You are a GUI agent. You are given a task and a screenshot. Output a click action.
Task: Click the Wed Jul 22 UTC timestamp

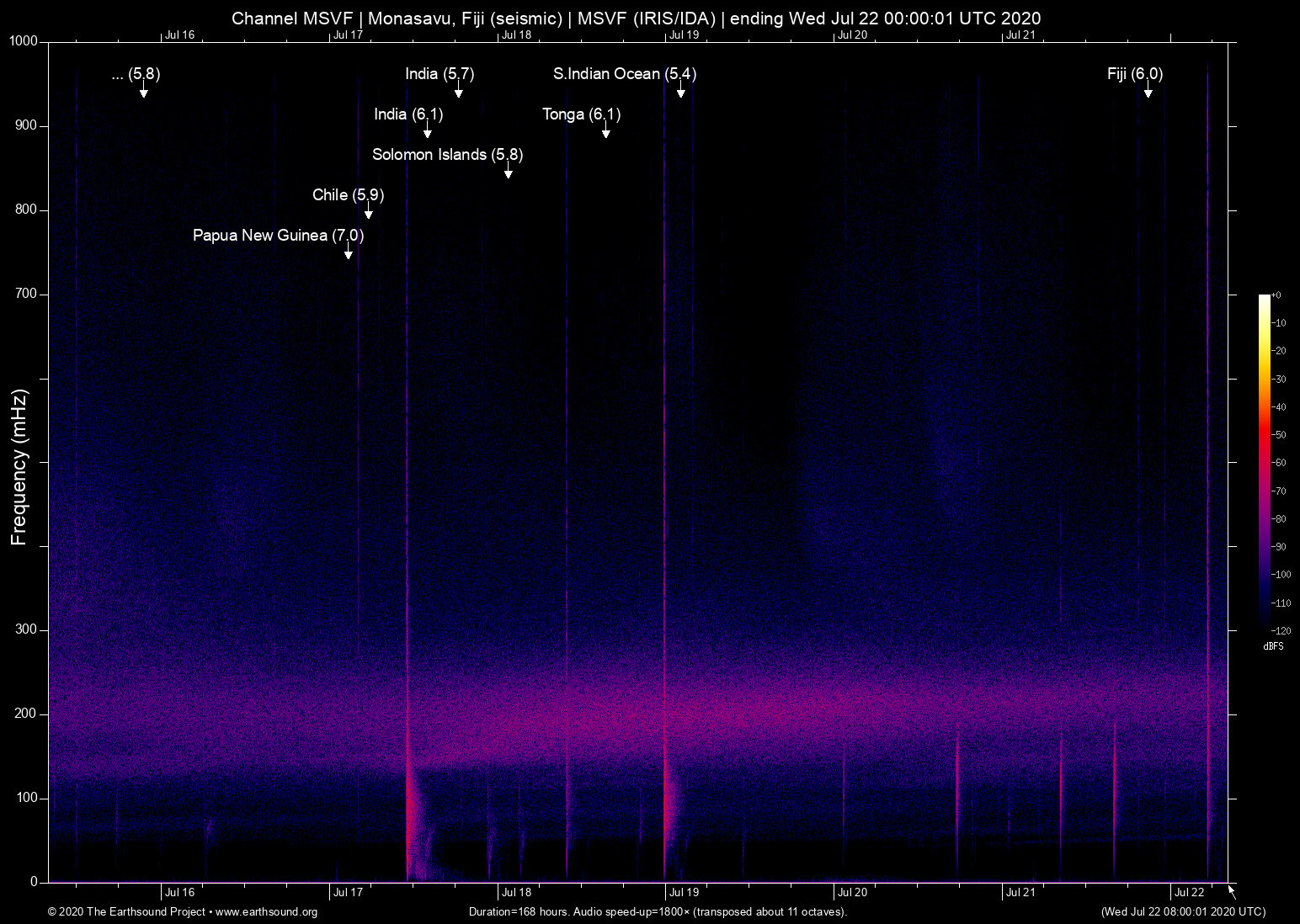(x=1182, y=912)
